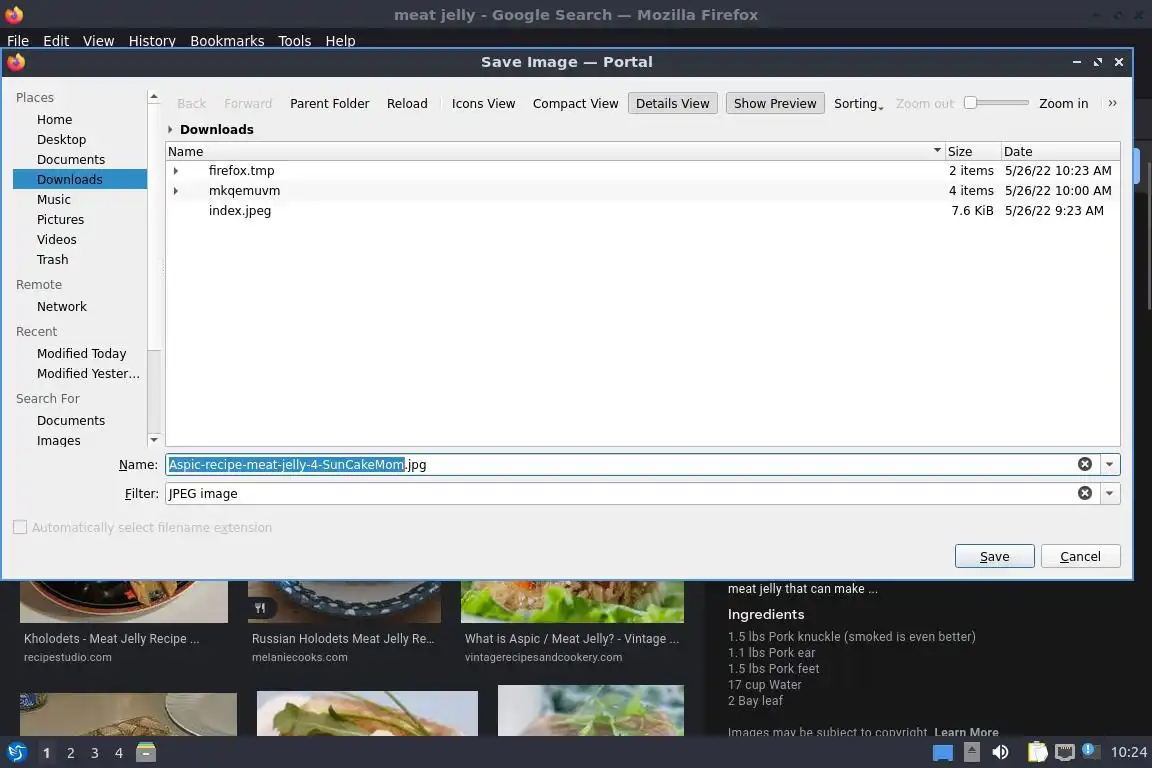The height and width of the screenshot is (768, 1152).
Task: Open the Sorting dropdown menu
Action: [x=858, y=104]
